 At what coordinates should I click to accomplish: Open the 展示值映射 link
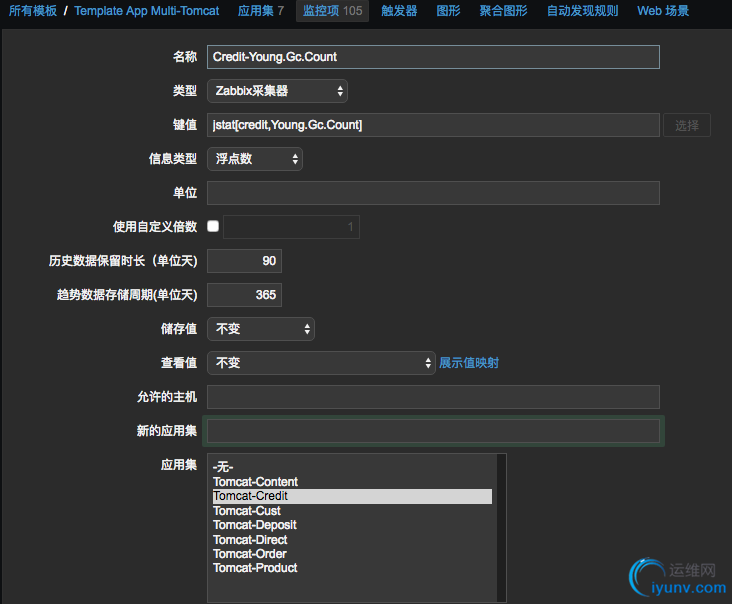pos(469,363)
